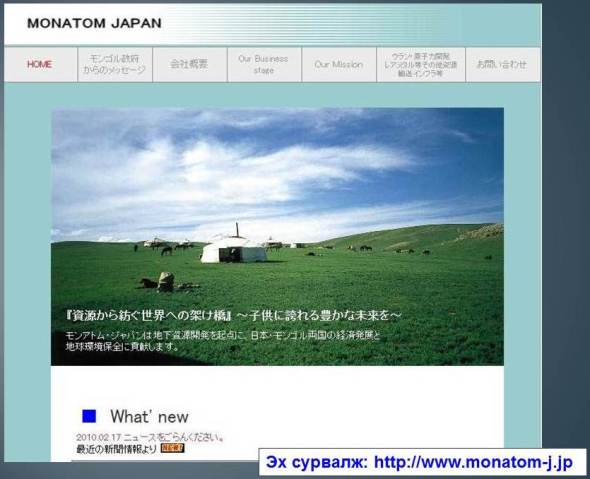This screenshot has width=590, height=479.
Task: Click the What' new heading
Action: pyautogui.click(x=149, y=417)
